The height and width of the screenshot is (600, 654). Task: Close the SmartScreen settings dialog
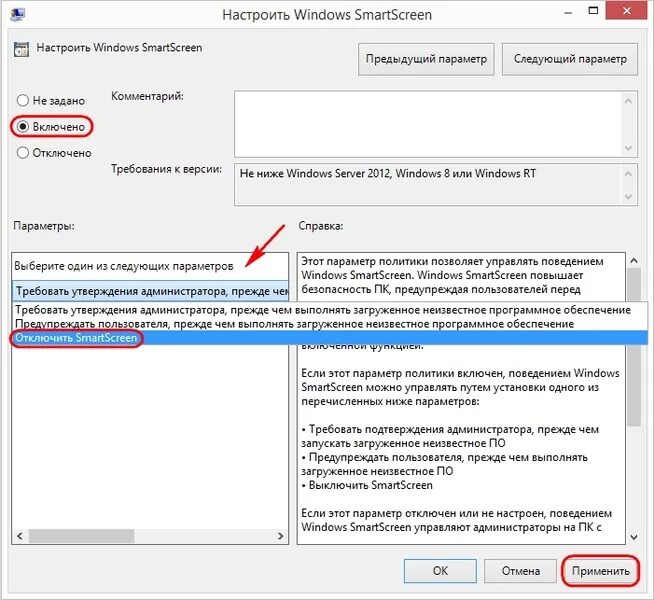[x=627, y=12]
